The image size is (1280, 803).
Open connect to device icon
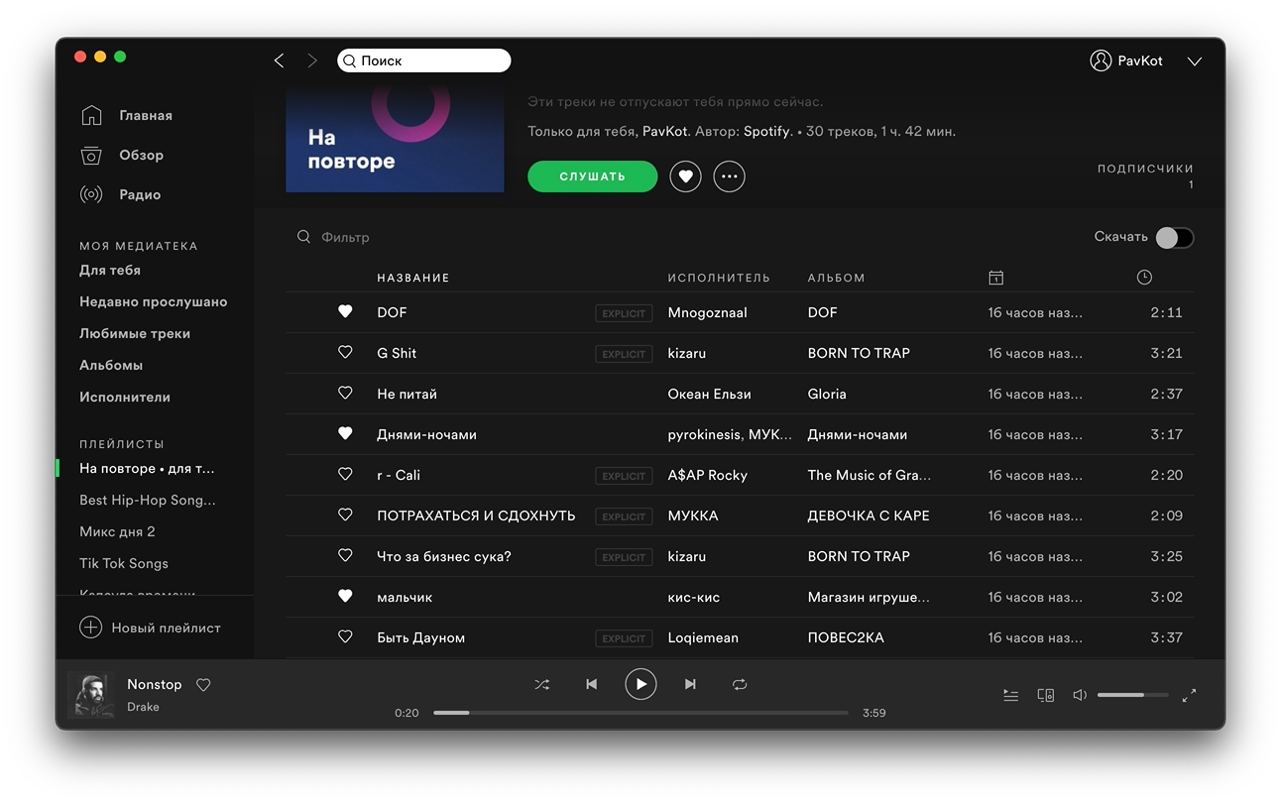coord(1046,695)
